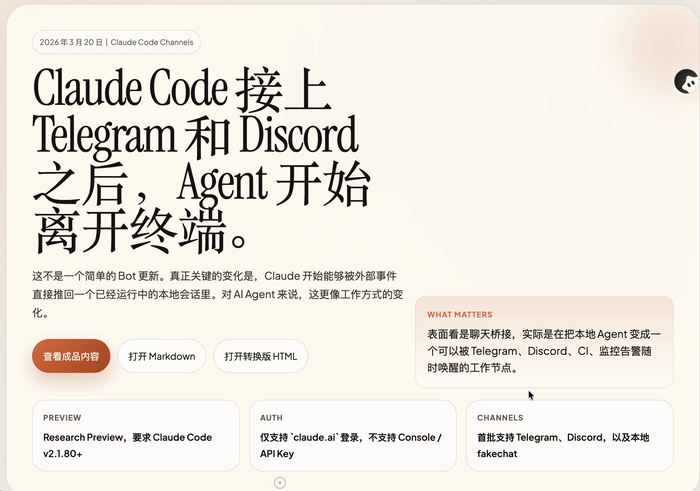The width and height of the screenshot is (700, 491).
Task: Open the AUTH card about claude.ai login
Action: click(x=353, y=436)
